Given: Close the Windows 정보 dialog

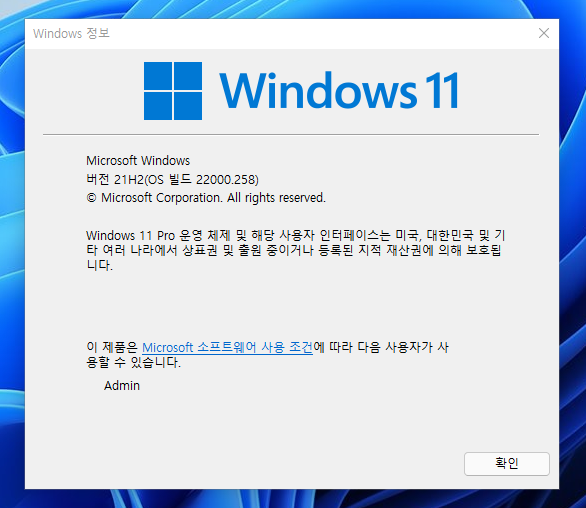Looking at the screenshot, I should (544, 33).
